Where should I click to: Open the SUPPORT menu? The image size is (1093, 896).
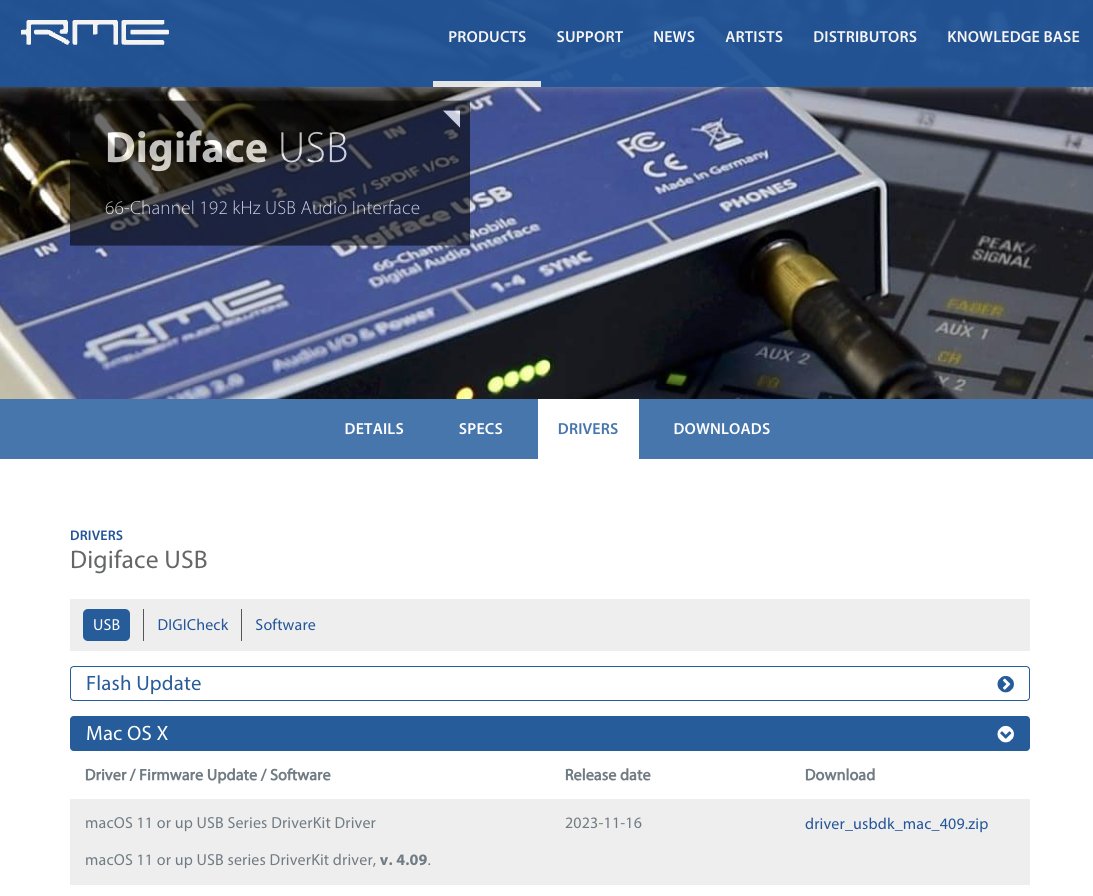pos(589,37)
